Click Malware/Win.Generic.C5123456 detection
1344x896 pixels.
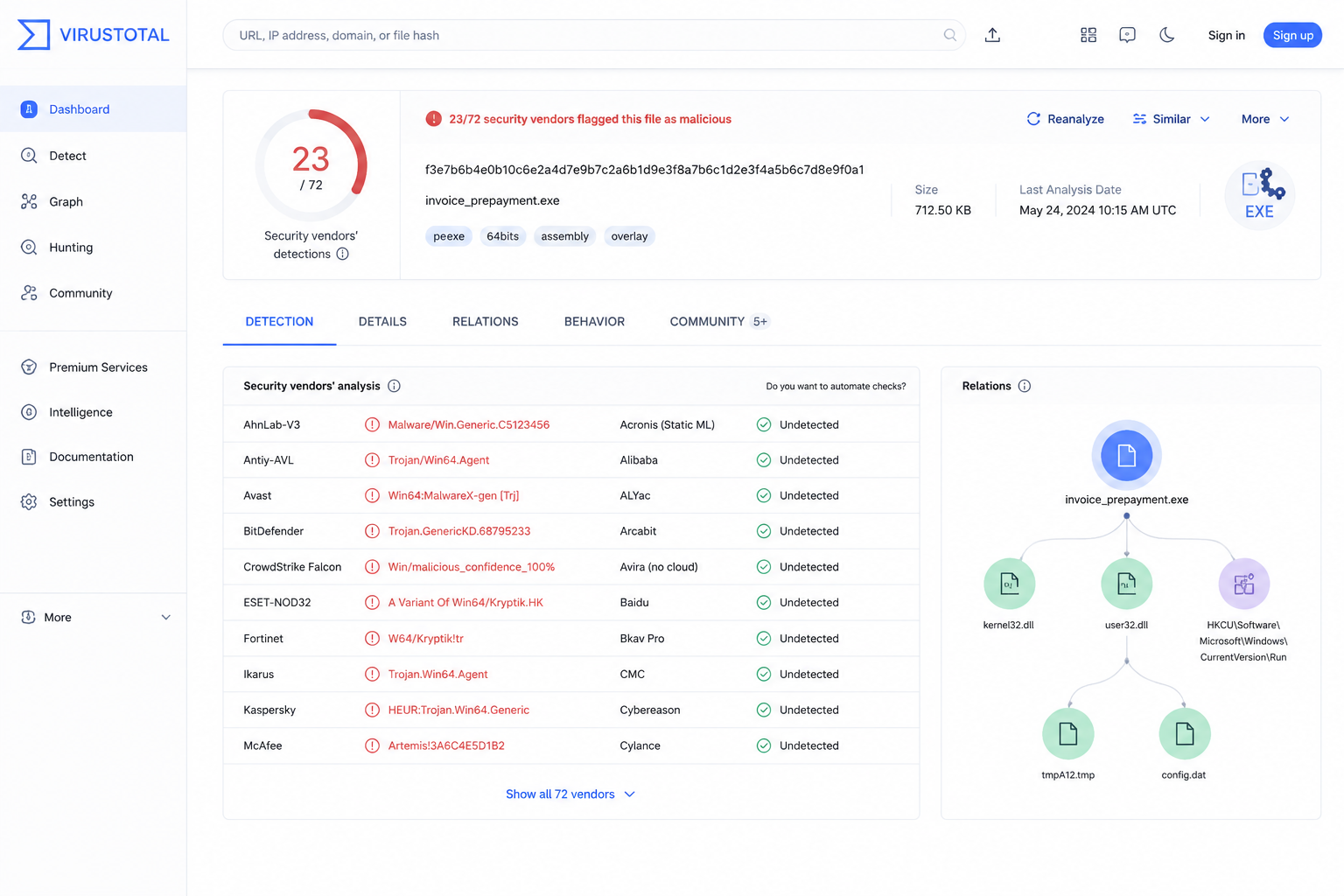tap(469, 424)
